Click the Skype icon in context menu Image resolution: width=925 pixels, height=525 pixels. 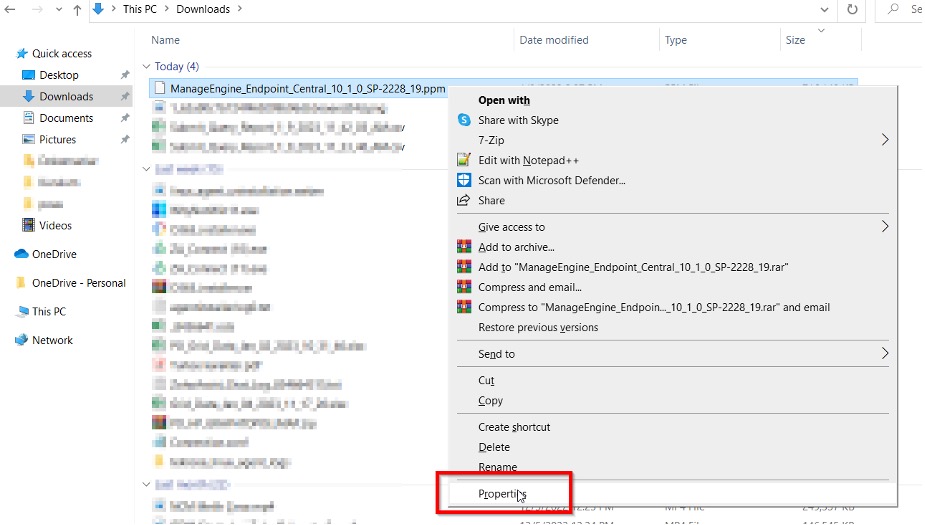pyautogui.click(x=464, y=120)
